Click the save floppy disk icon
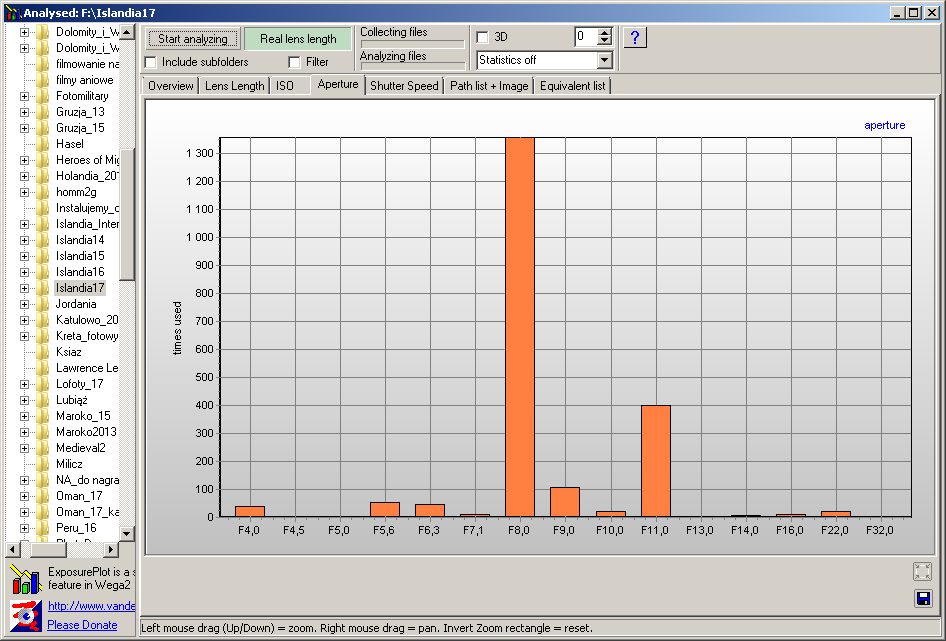 click(922, 598)
